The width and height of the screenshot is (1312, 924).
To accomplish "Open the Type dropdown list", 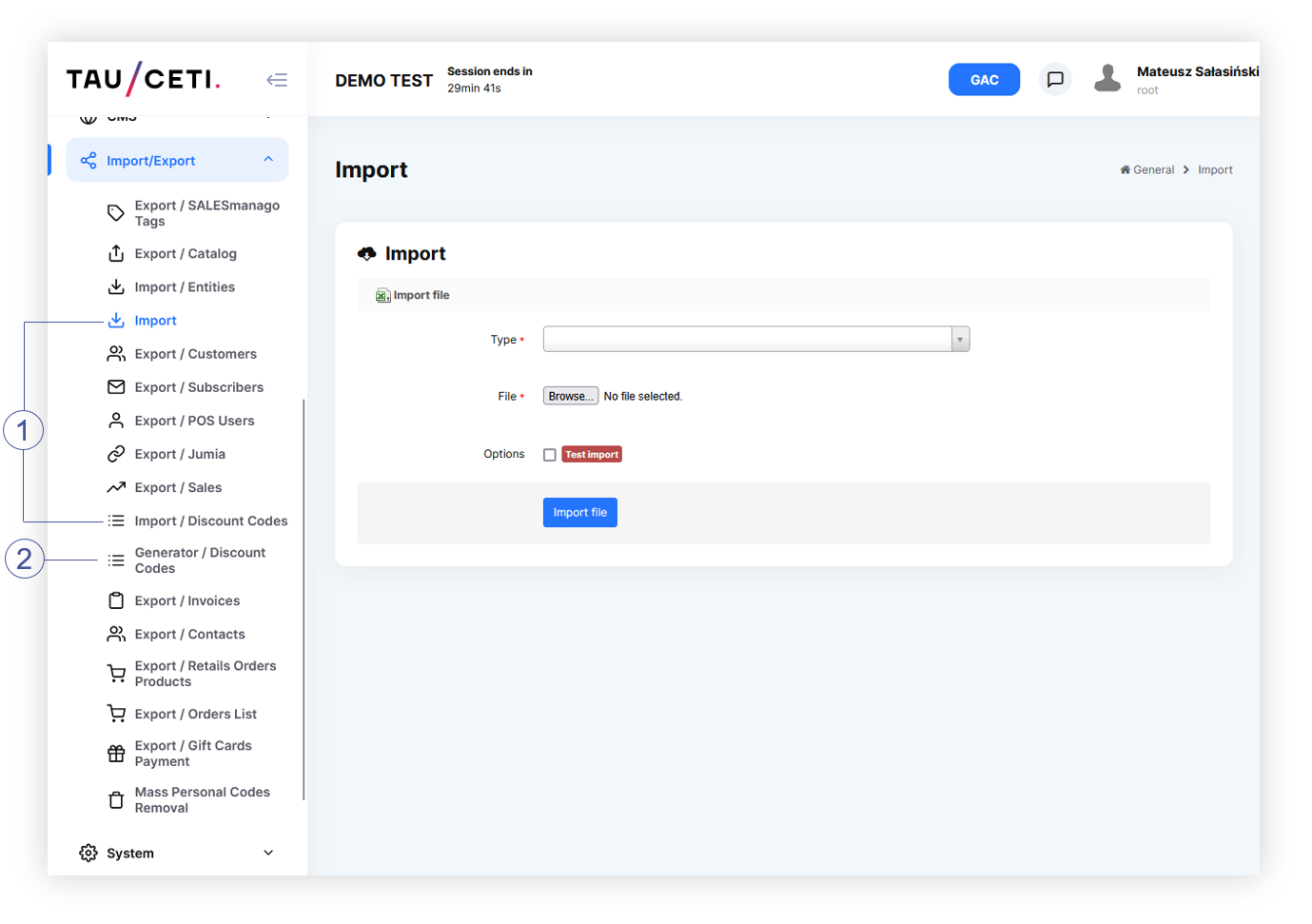I will point(960,340).
